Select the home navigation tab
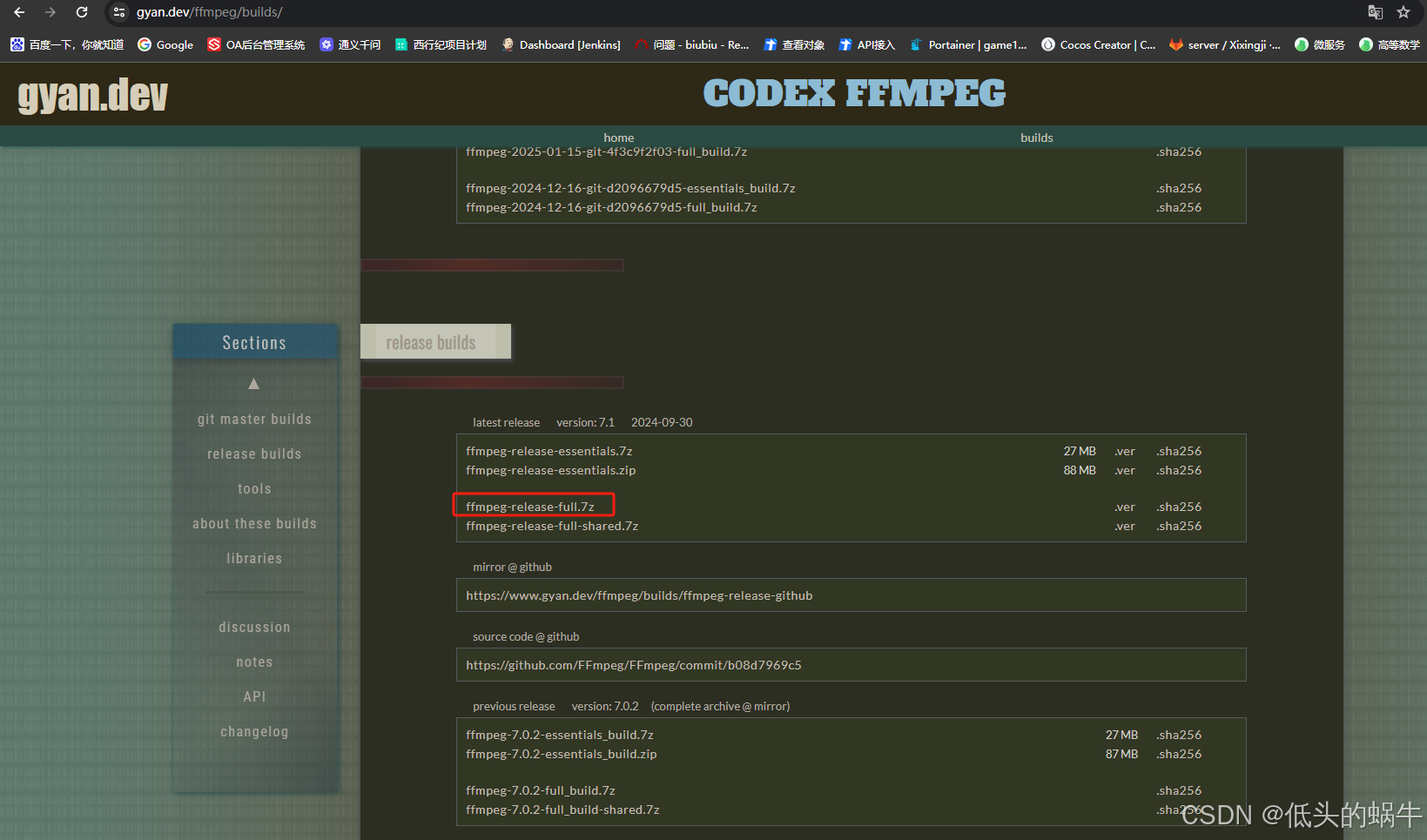The image size is (1427, 840). [619, 138]
